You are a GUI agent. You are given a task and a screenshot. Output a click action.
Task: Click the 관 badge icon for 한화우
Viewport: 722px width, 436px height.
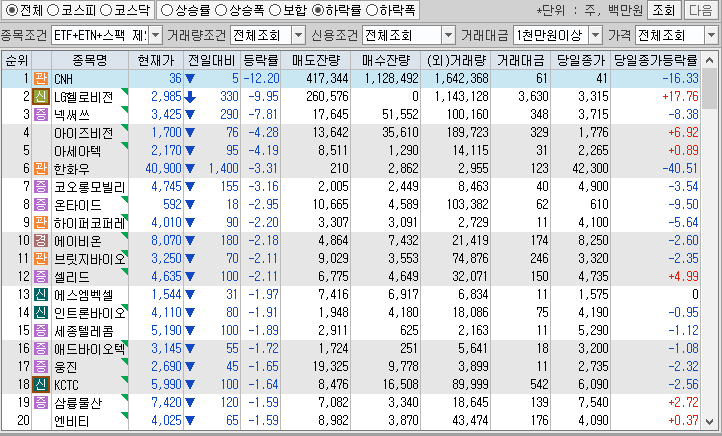[x=41, y=169]
